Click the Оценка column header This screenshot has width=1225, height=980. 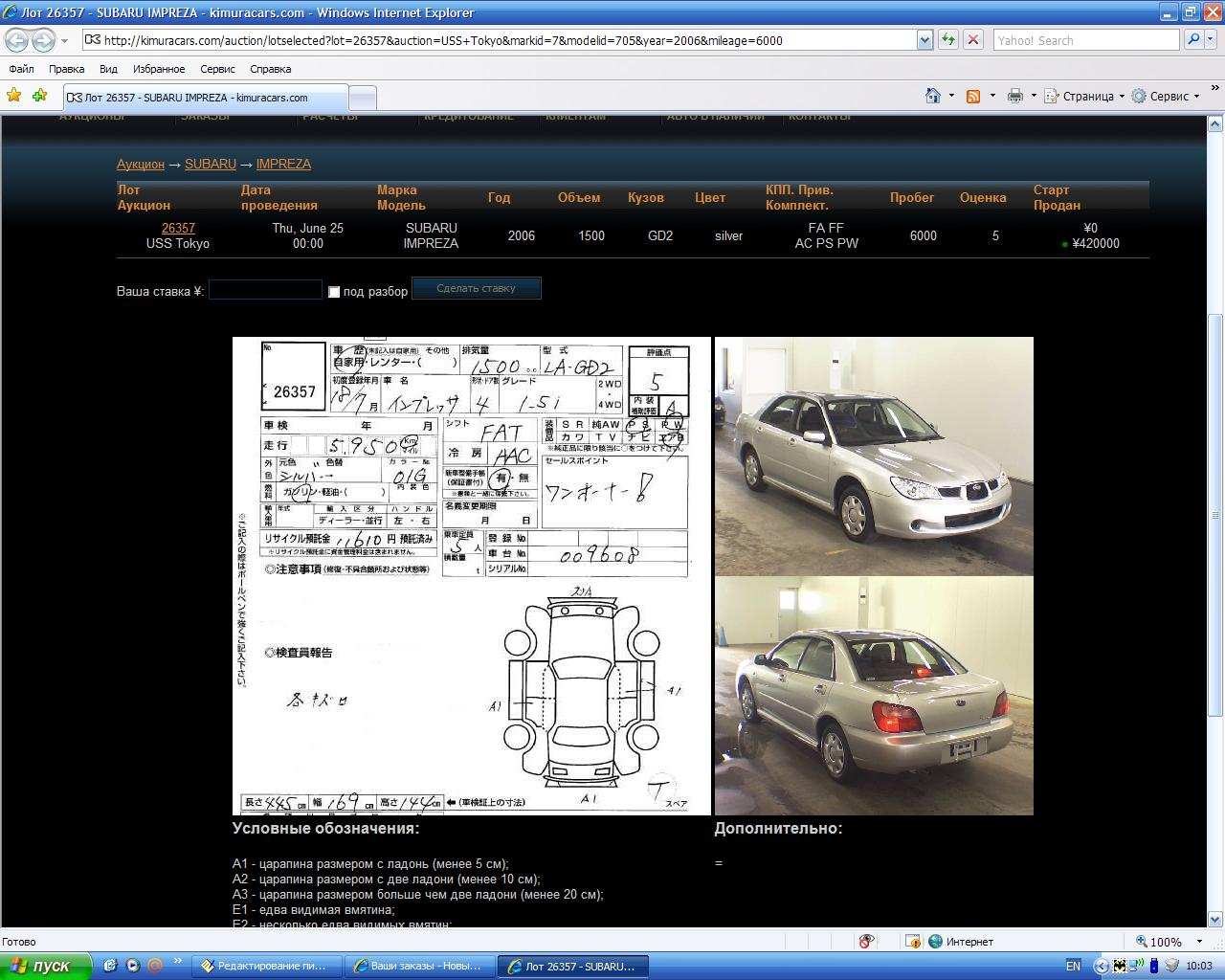click(x=983, y=197)
